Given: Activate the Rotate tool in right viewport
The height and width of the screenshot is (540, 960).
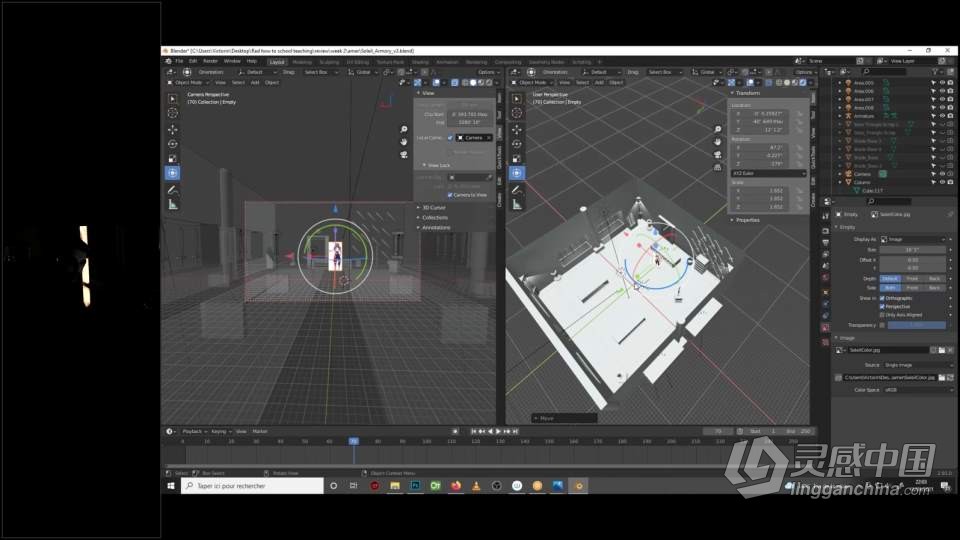Looking at the screenshot, I should pos(517,144).
